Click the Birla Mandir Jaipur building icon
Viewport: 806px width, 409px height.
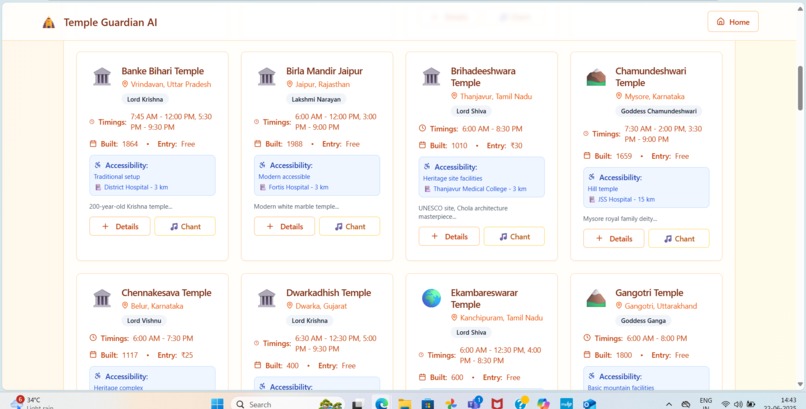coord(267,77)
